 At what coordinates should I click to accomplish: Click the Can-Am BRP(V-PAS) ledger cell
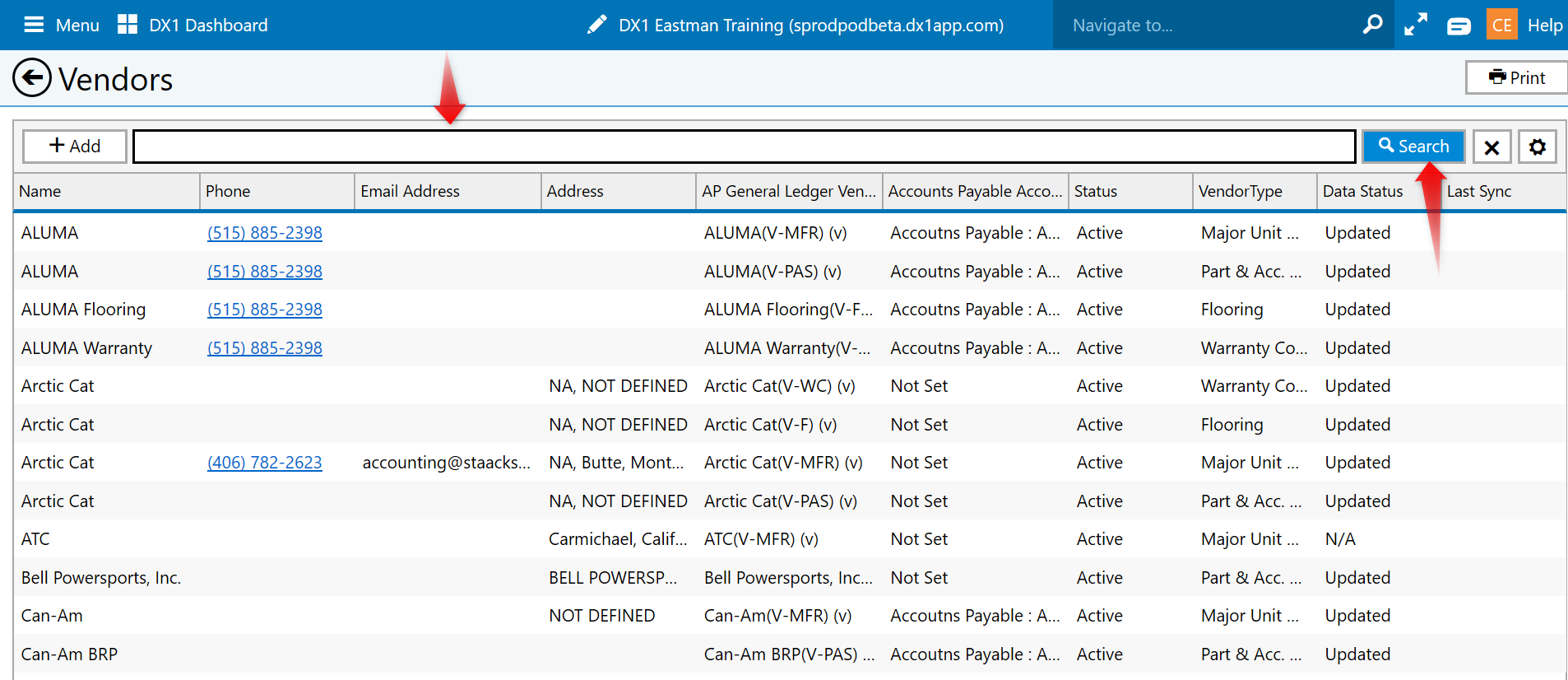point(789,654)
